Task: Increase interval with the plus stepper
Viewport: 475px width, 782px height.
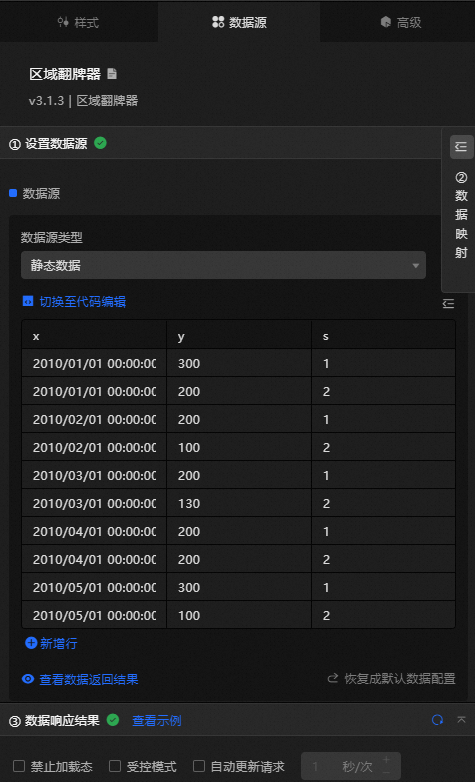Action: 386,760
